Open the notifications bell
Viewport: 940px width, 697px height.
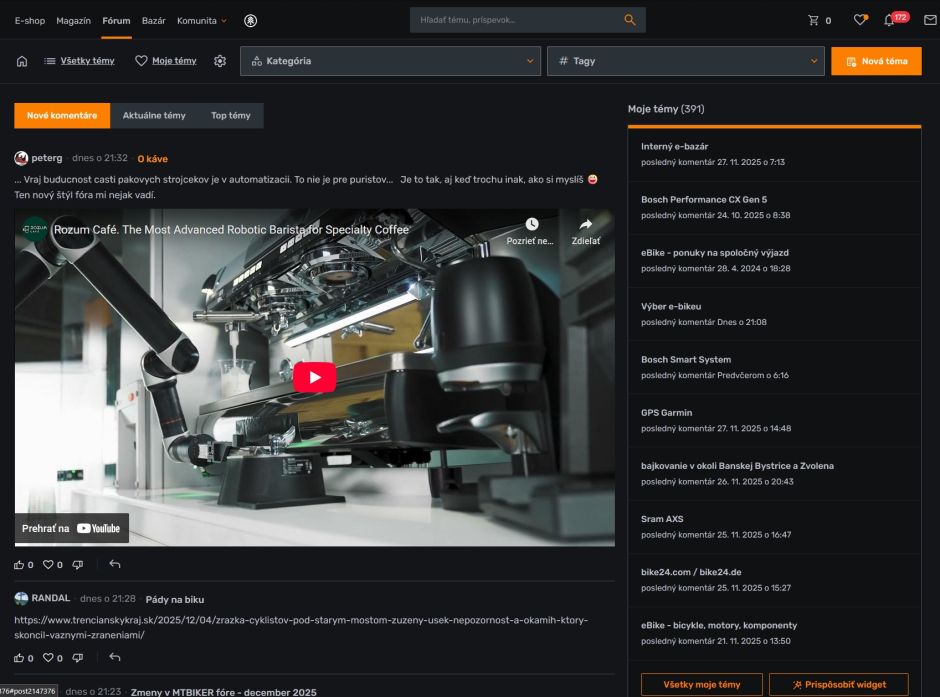(889, 20)
